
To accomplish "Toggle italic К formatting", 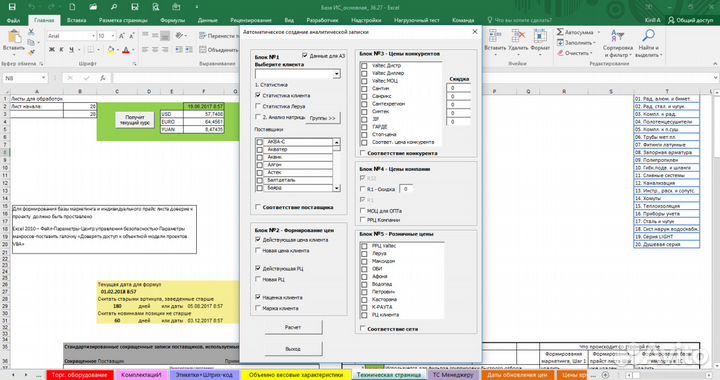I will (x=61, y=50).
